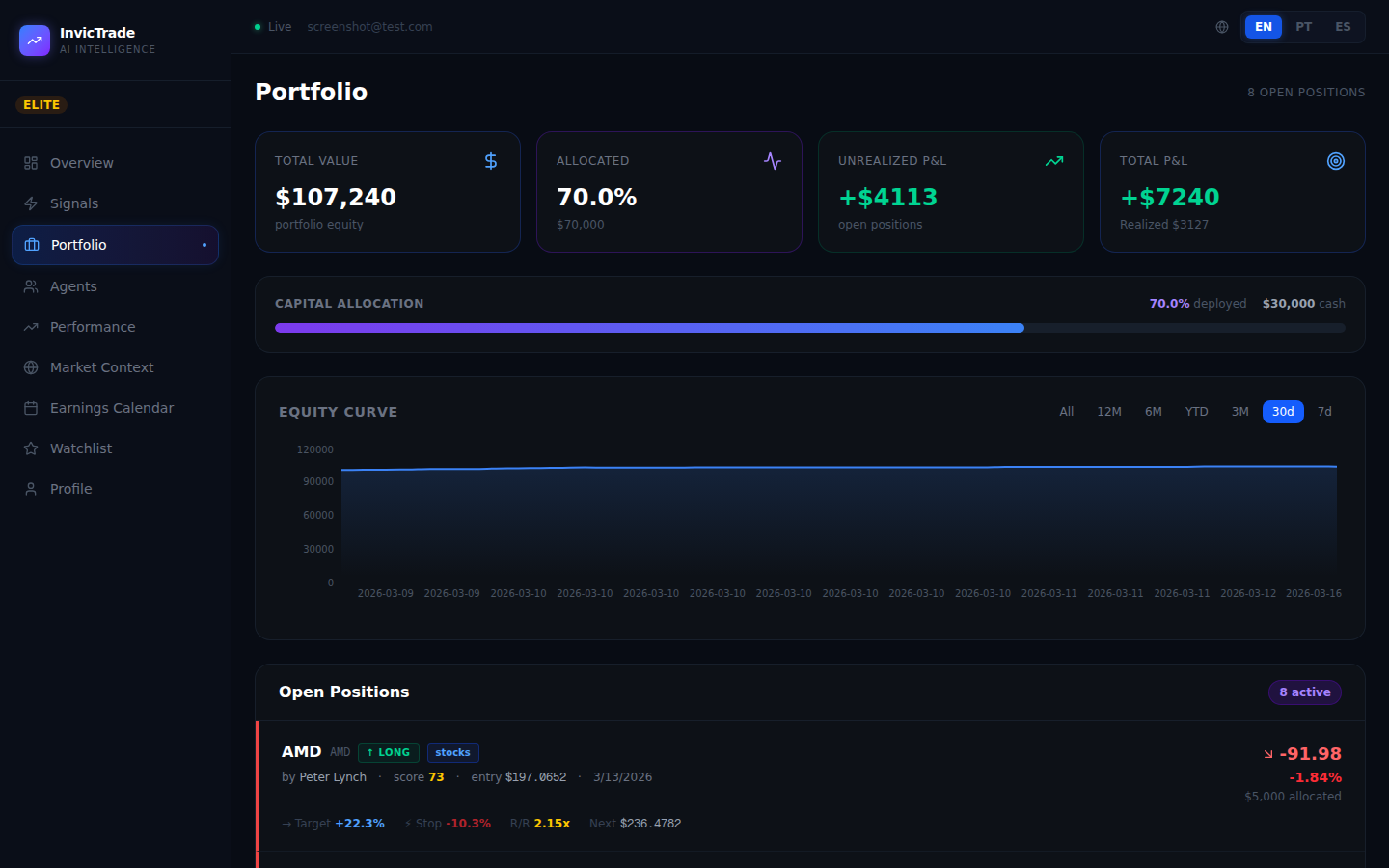
Task: Switch language to PT
Action: click(1303, 26)
